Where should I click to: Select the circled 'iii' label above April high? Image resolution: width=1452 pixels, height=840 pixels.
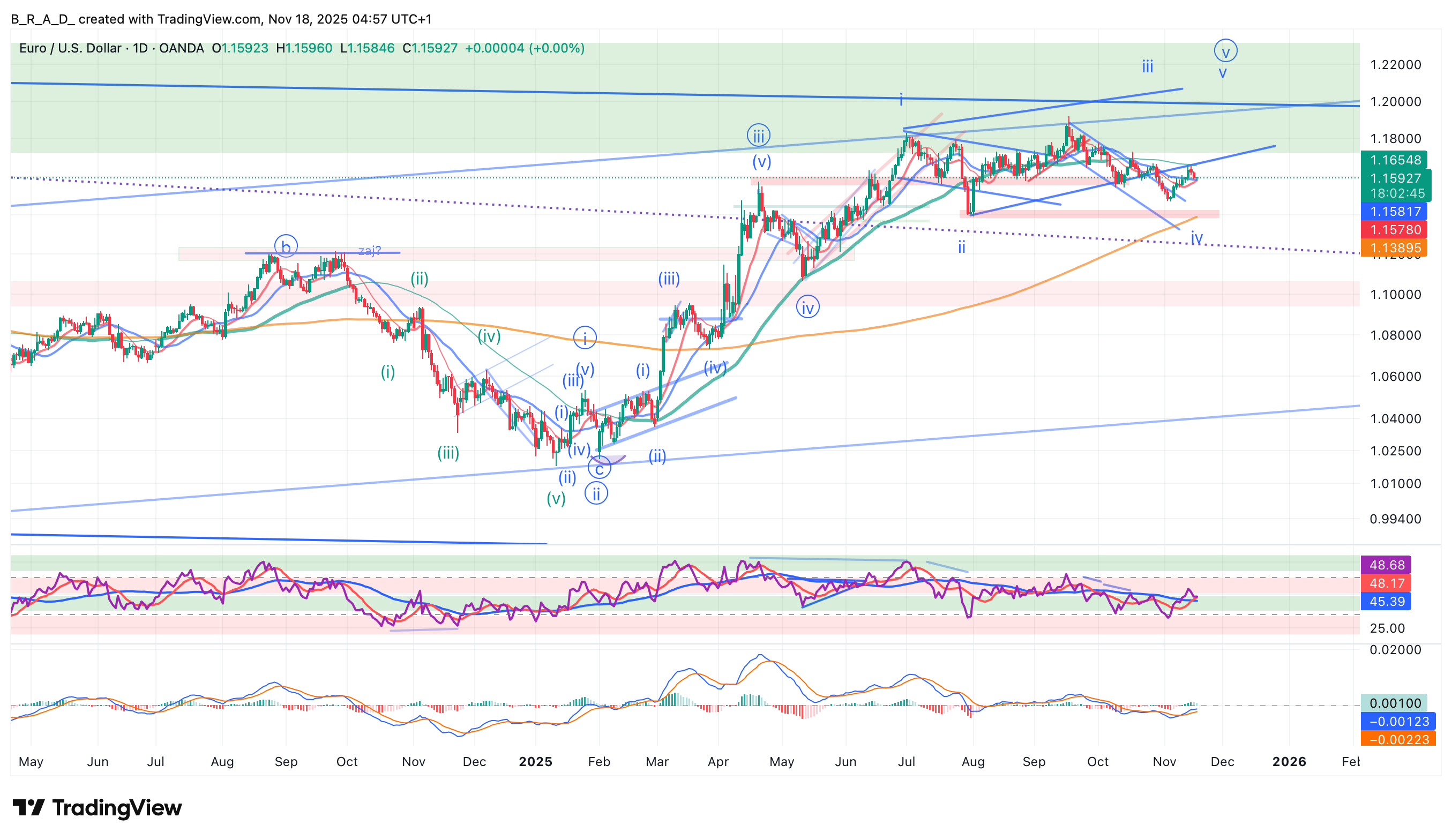758,136
